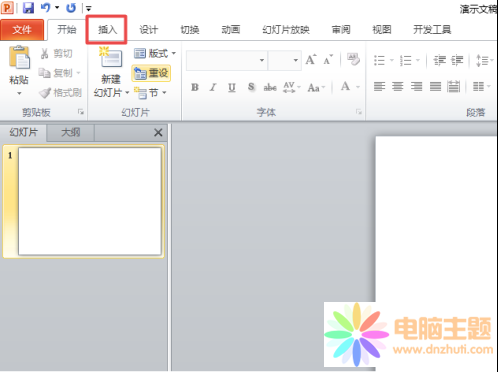Click the 剪切 (Cut) button
This screenshot has height=372, width=498.
pos(56,53)
